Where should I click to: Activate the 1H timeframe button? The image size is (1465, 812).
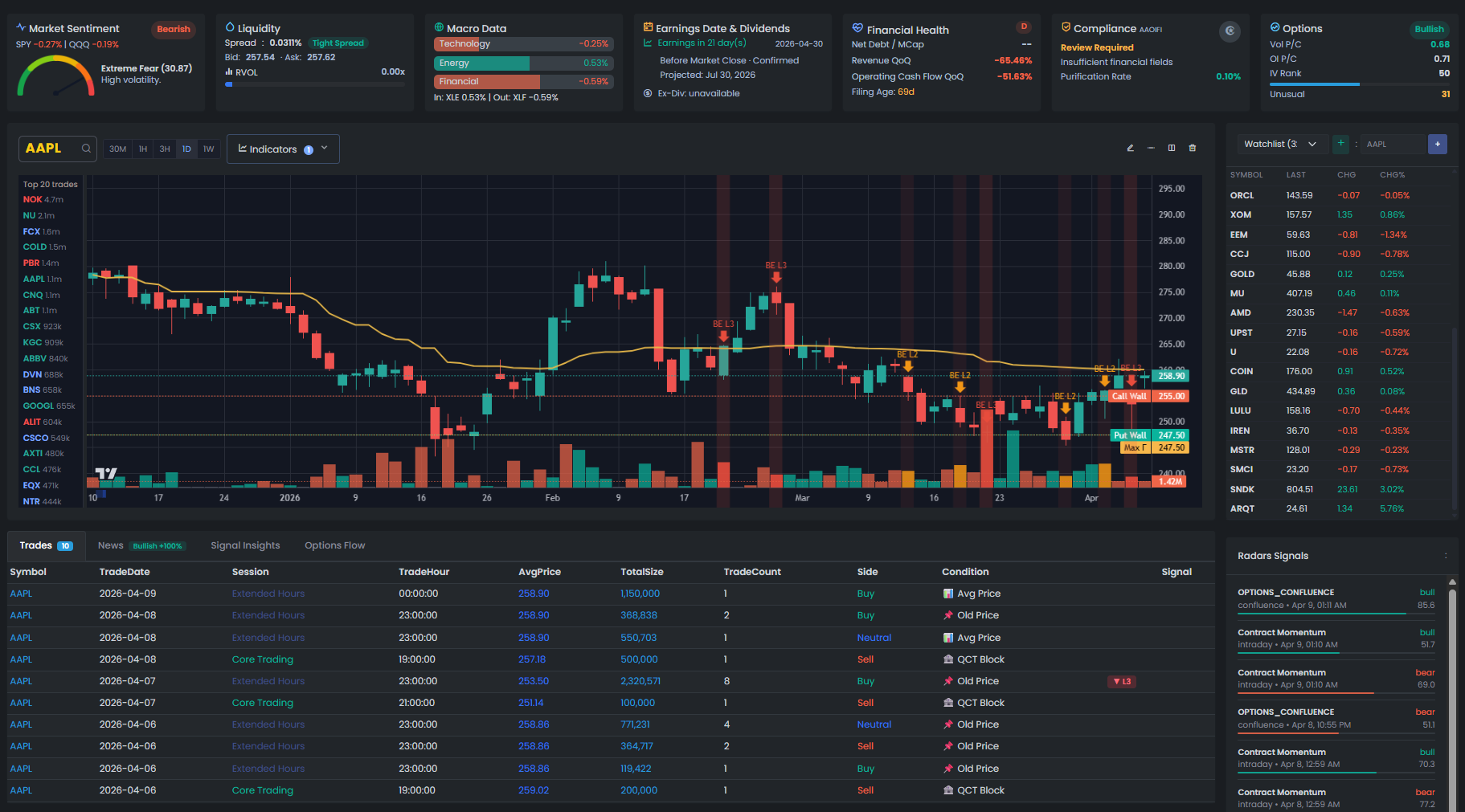coord(142,149)
